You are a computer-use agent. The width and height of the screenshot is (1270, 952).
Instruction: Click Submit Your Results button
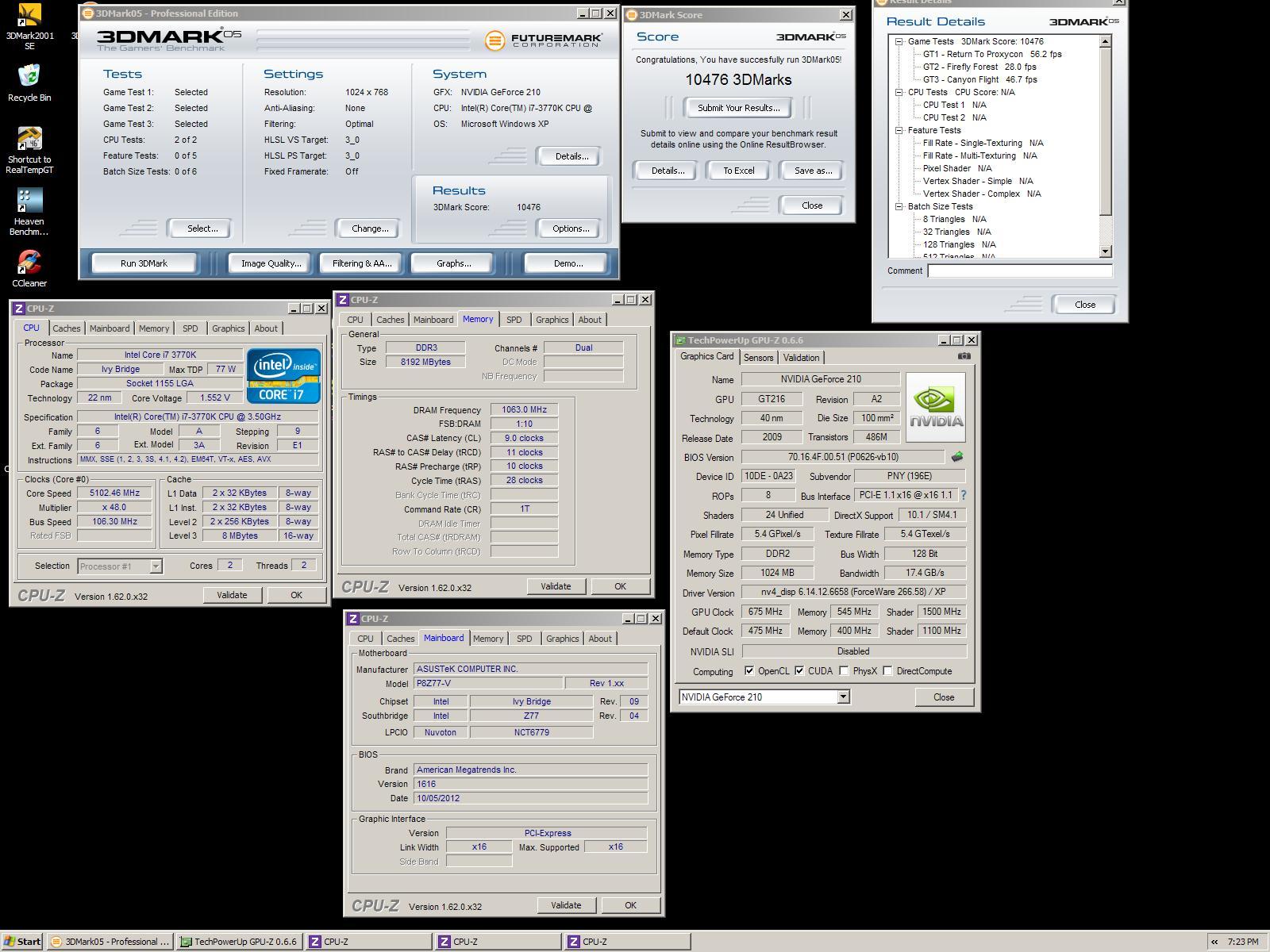tap(738, 108)
